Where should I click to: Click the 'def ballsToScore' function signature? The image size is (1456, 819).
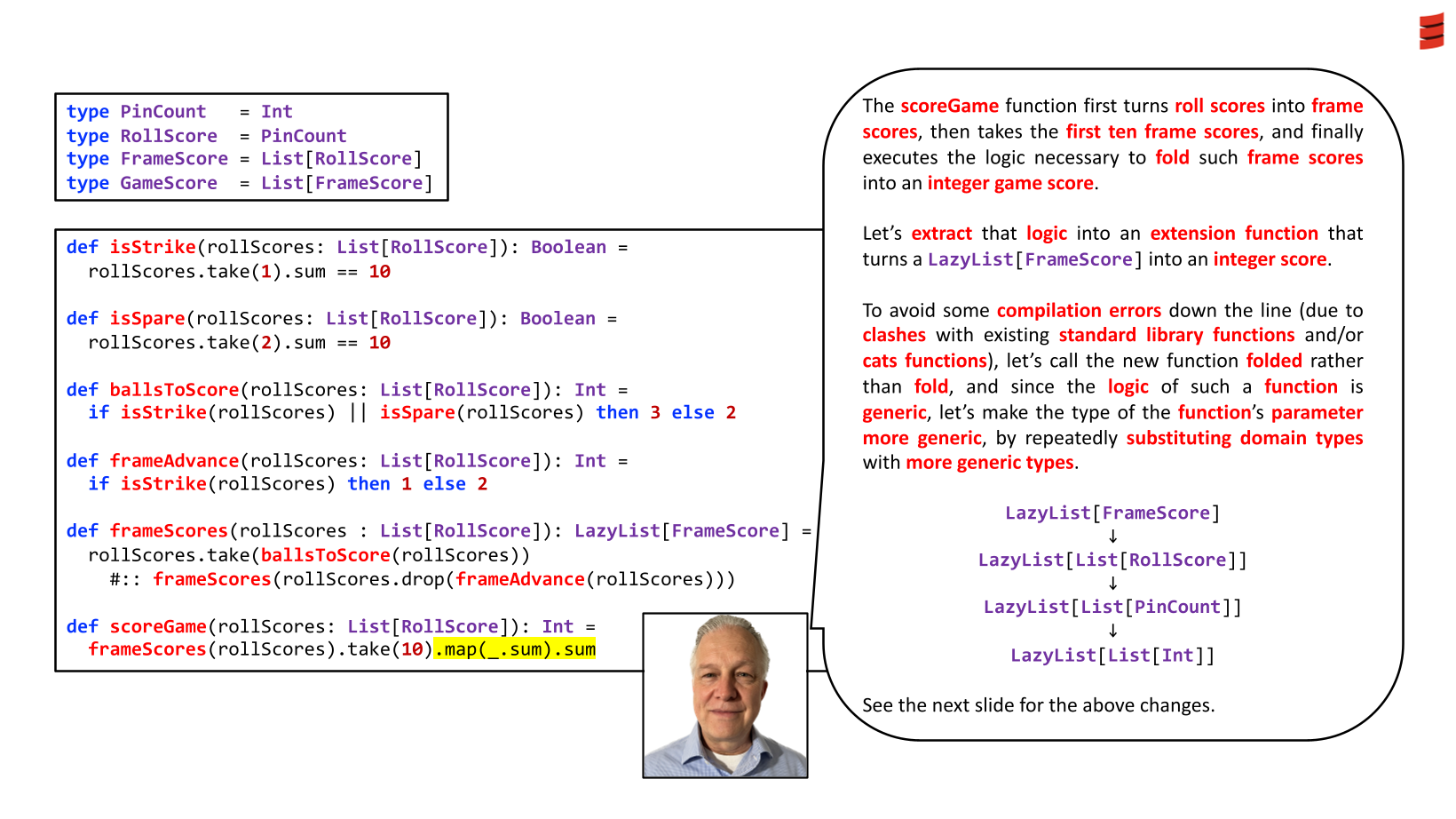tap(347, 390)
